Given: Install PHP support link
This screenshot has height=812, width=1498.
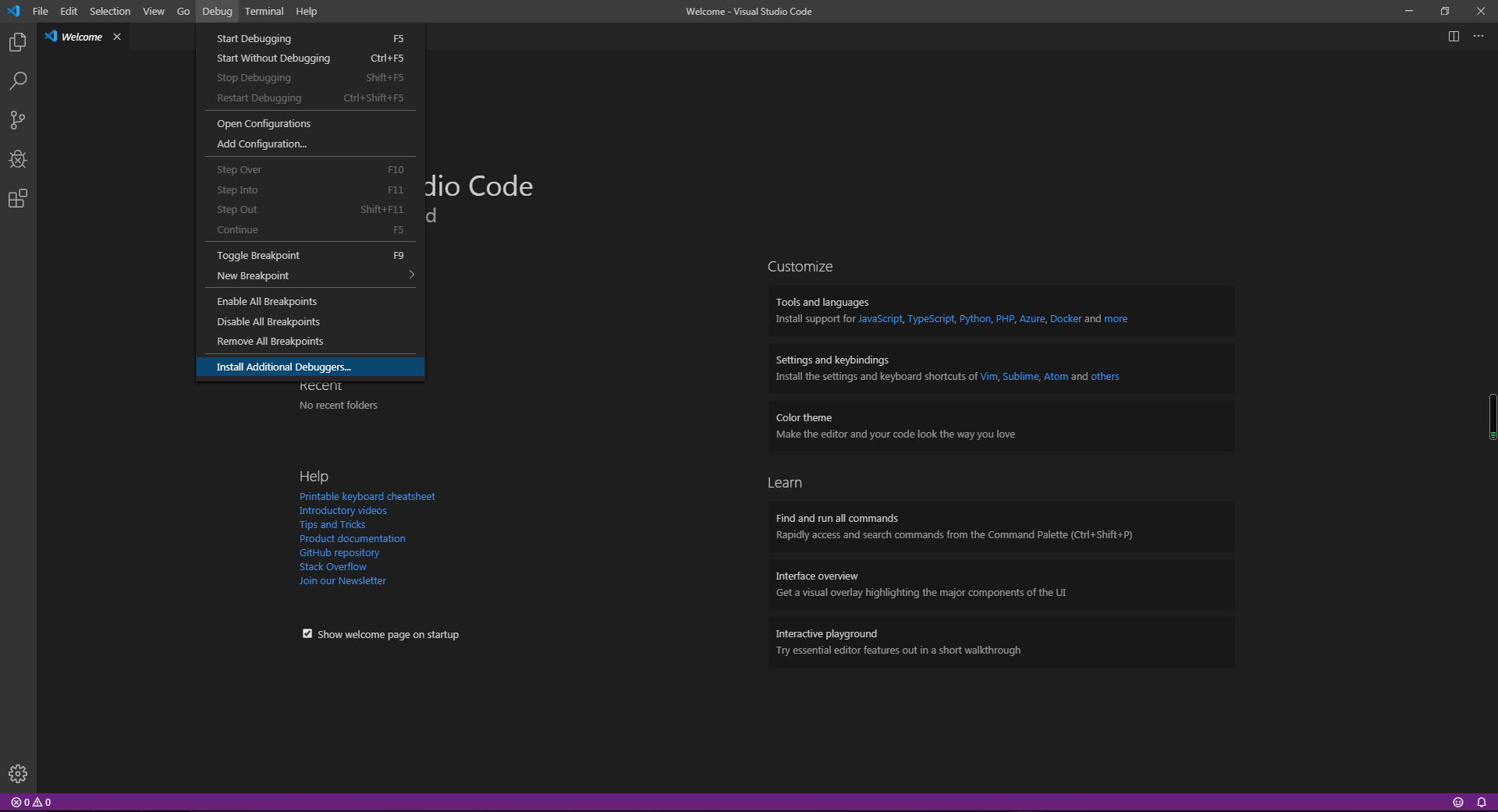Looking at the screenshot, I should coord(1005,318).
